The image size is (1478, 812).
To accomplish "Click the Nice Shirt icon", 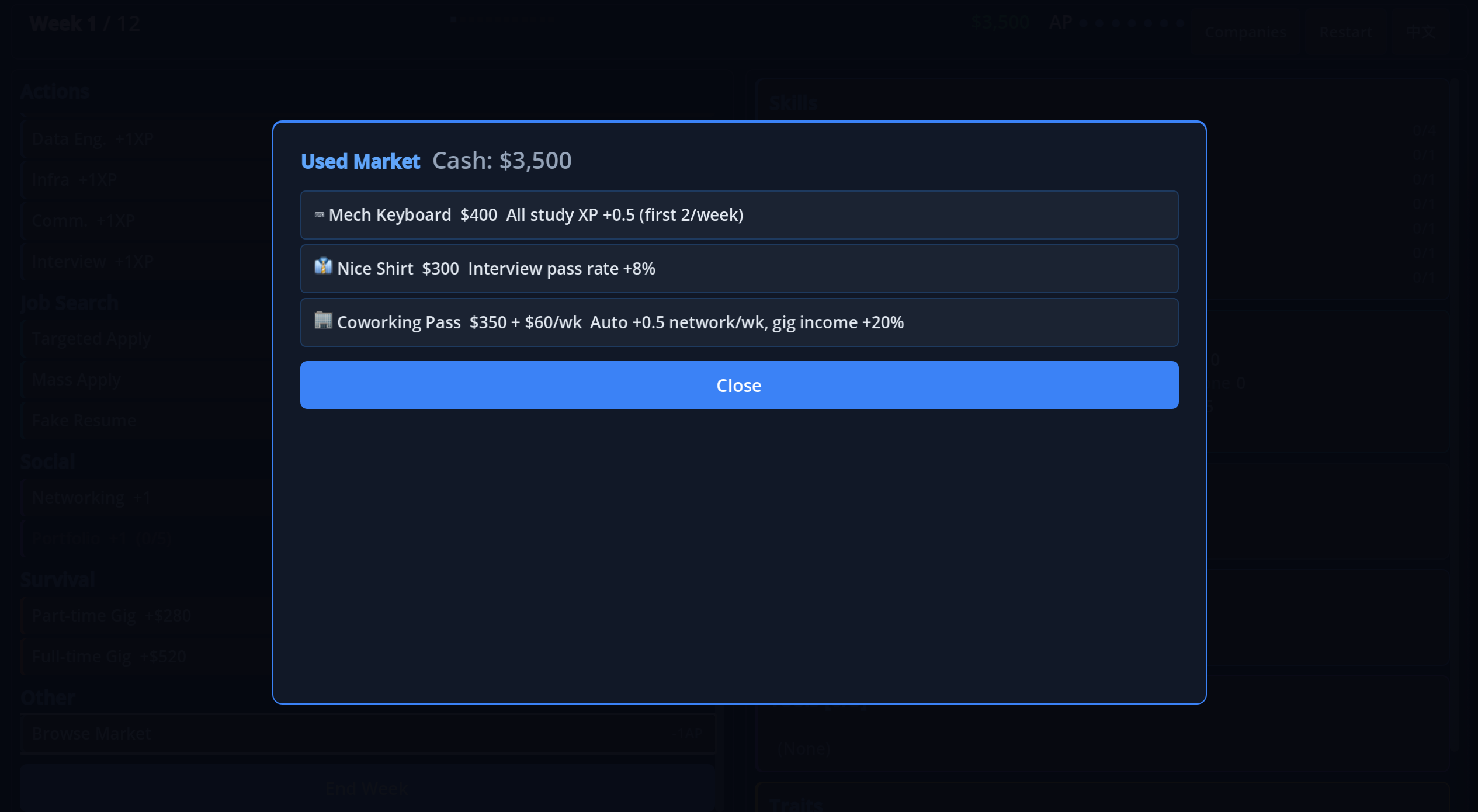I will [323, 267].
